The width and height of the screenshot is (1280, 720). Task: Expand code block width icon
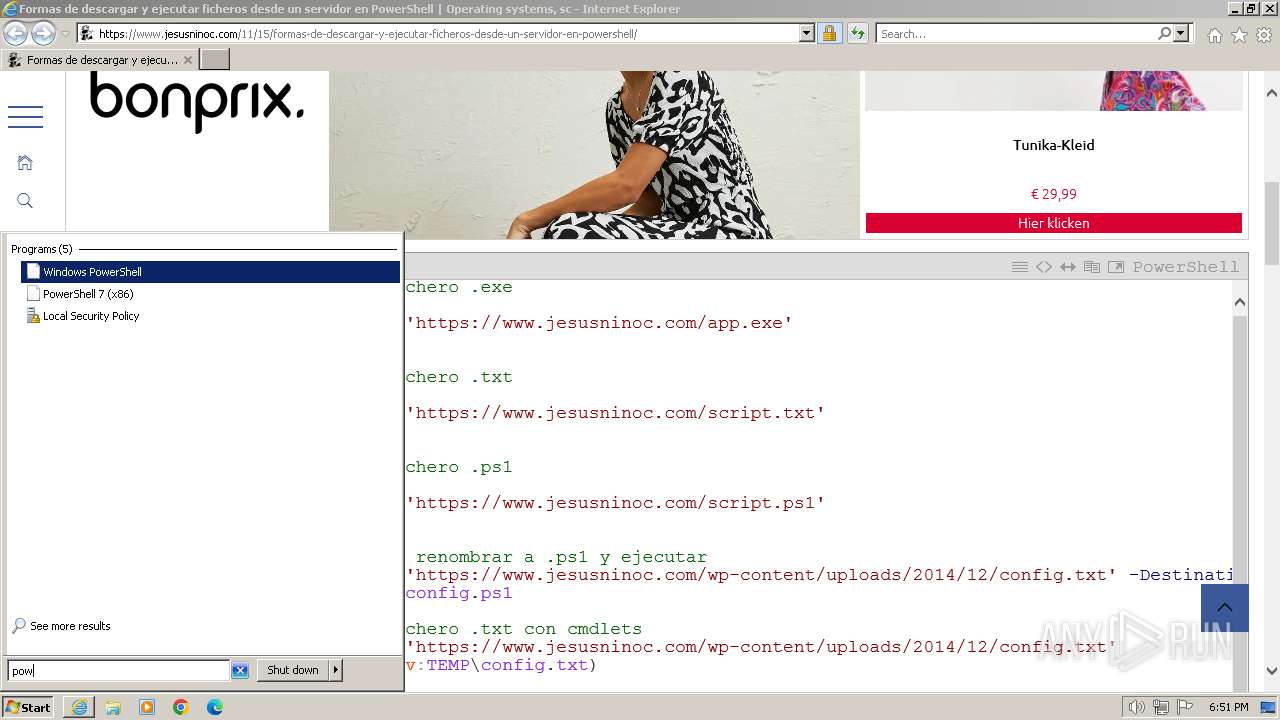tap(1068, 267)
